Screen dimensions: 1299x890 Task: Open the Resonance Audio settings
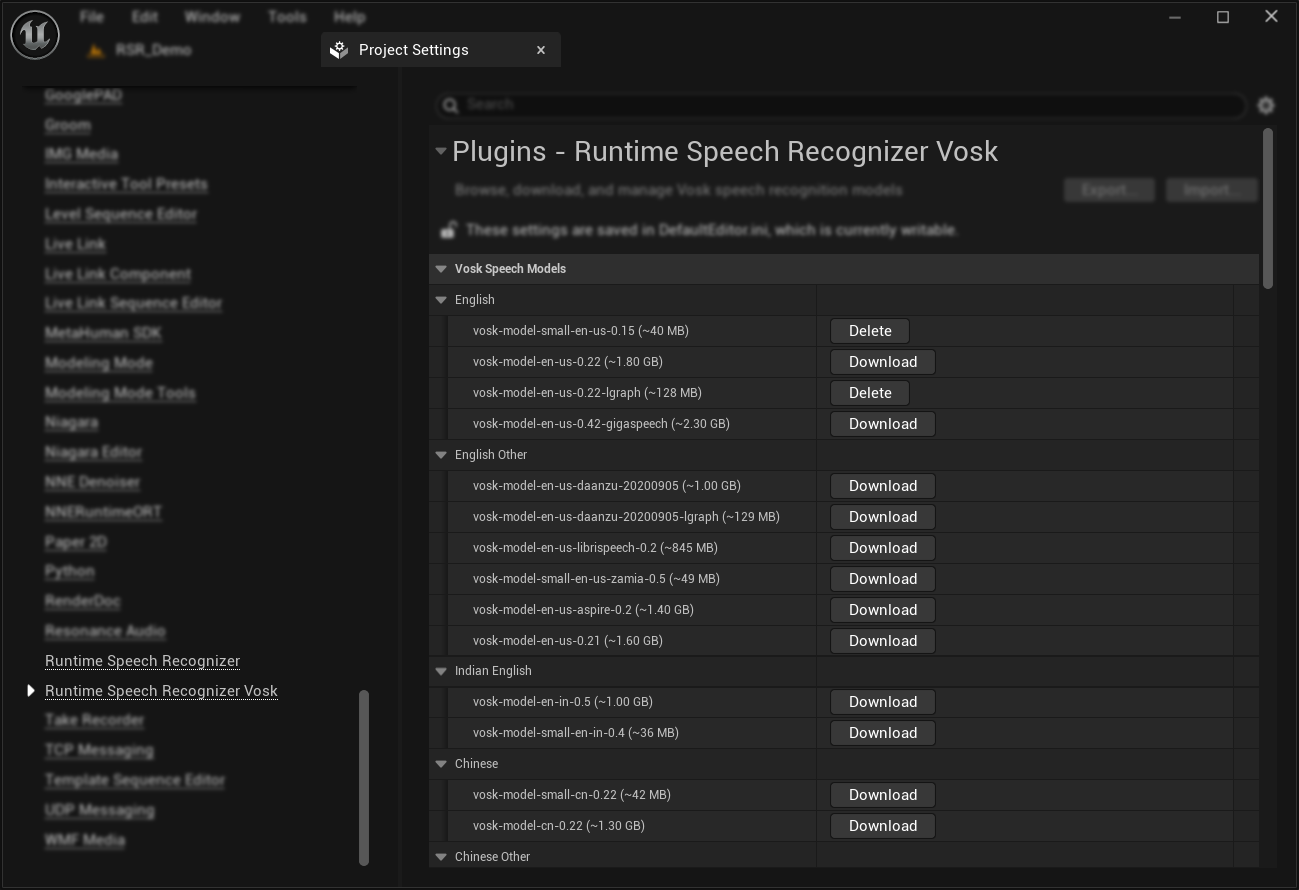click(105, 631)
